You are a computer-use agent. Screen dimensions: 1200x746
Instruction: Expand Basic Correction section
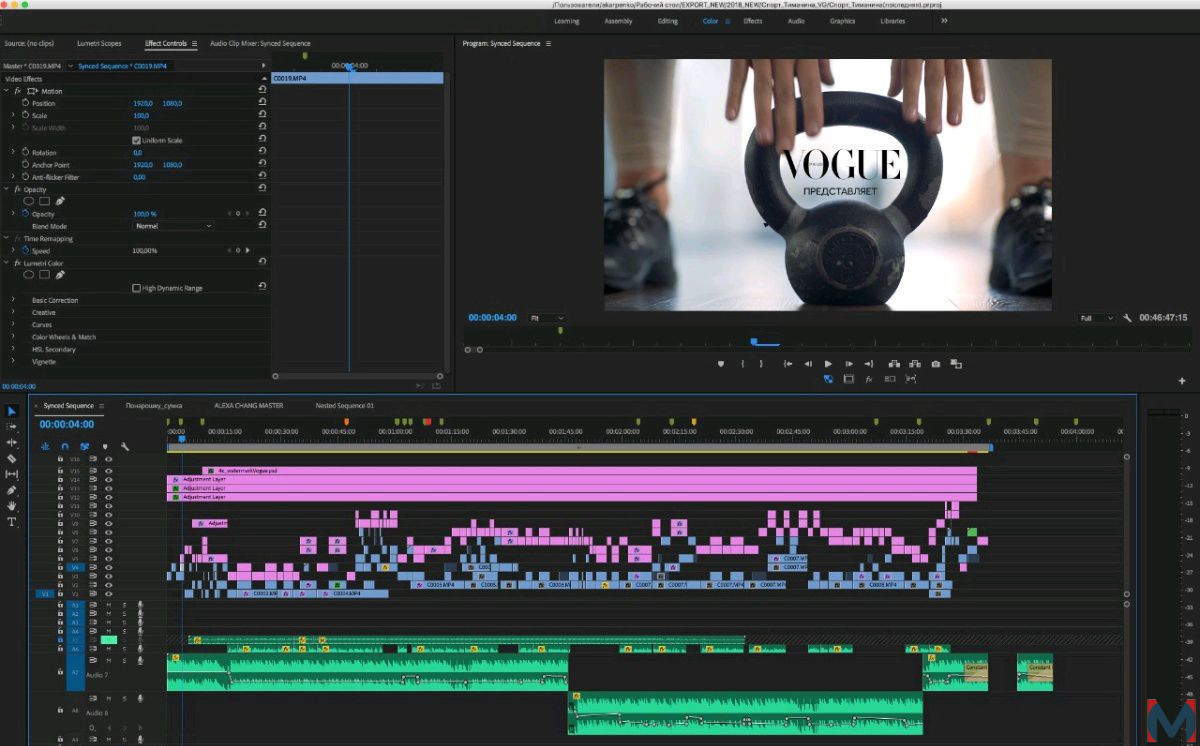pos(13,300)
